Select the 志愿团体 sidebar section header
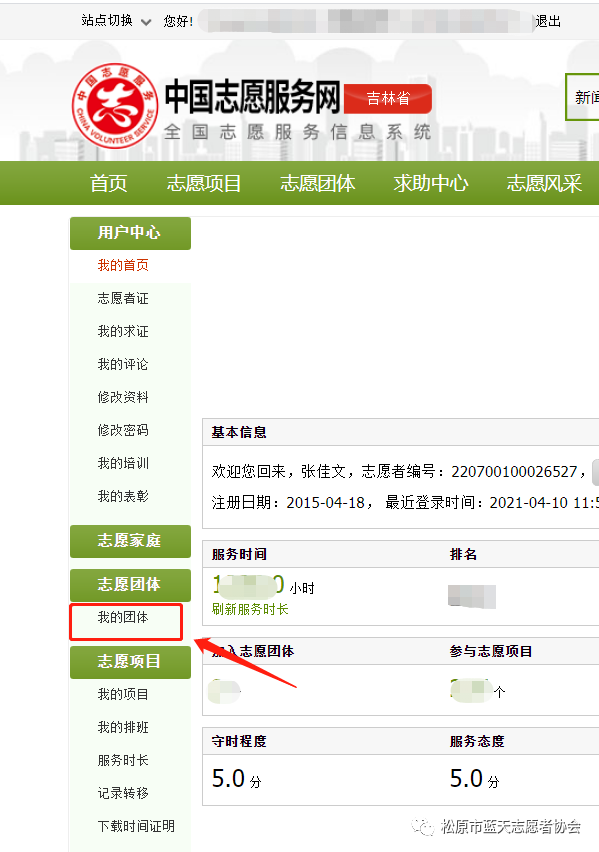 click(130, 585)
